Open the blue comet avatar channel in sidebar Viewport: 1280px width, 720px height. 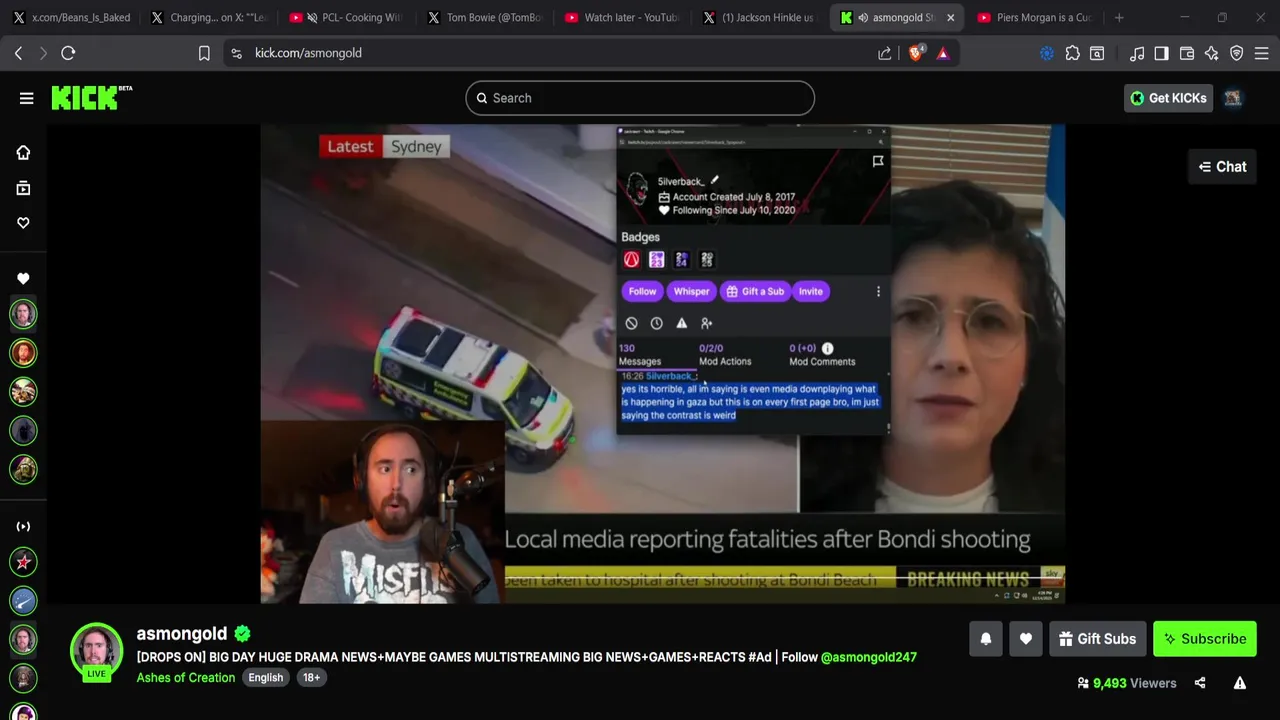pyautogui.click(x=23, y=600)
